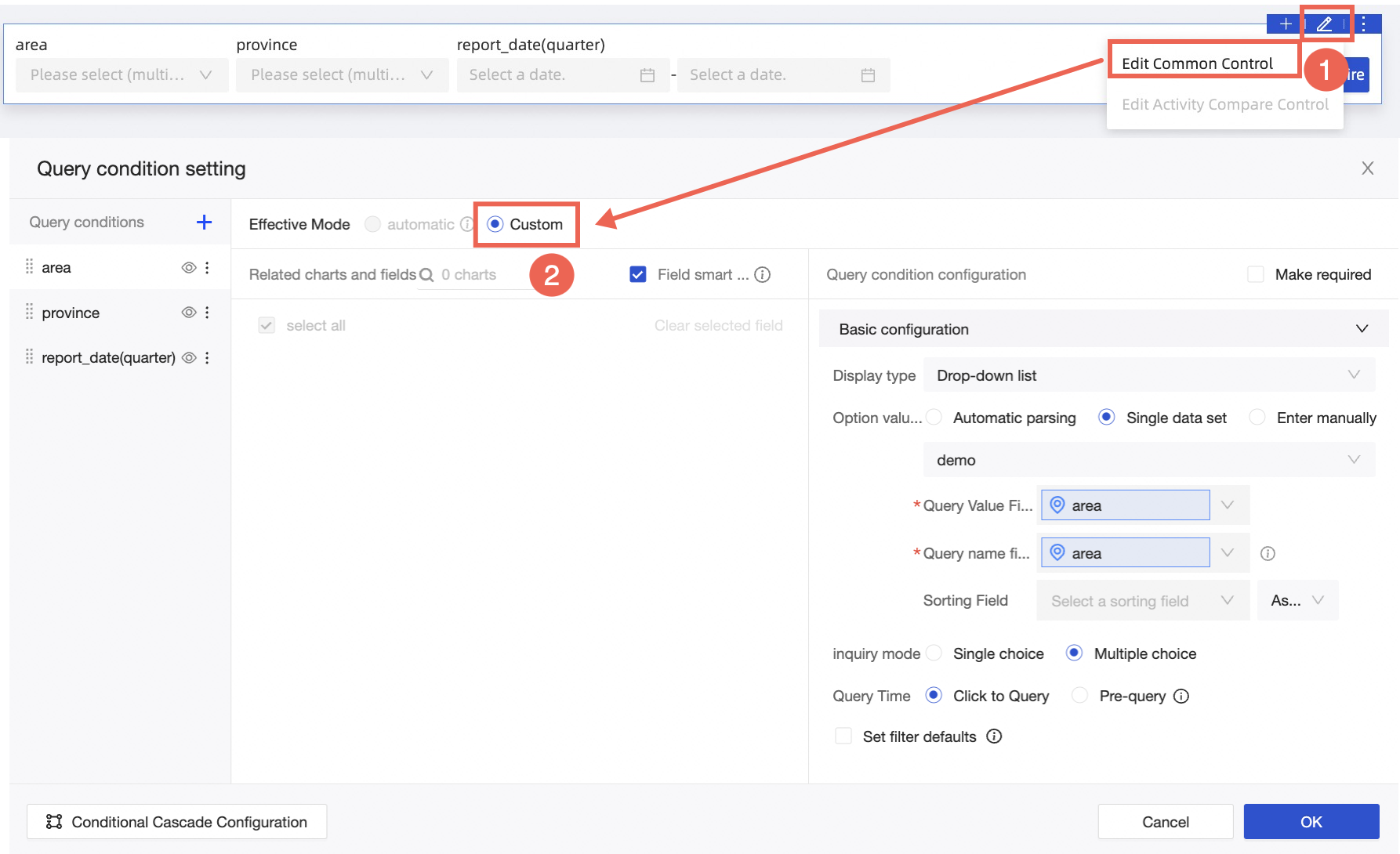
Task: Open the three-dot menu for the area condition
Action: point(208,267)
